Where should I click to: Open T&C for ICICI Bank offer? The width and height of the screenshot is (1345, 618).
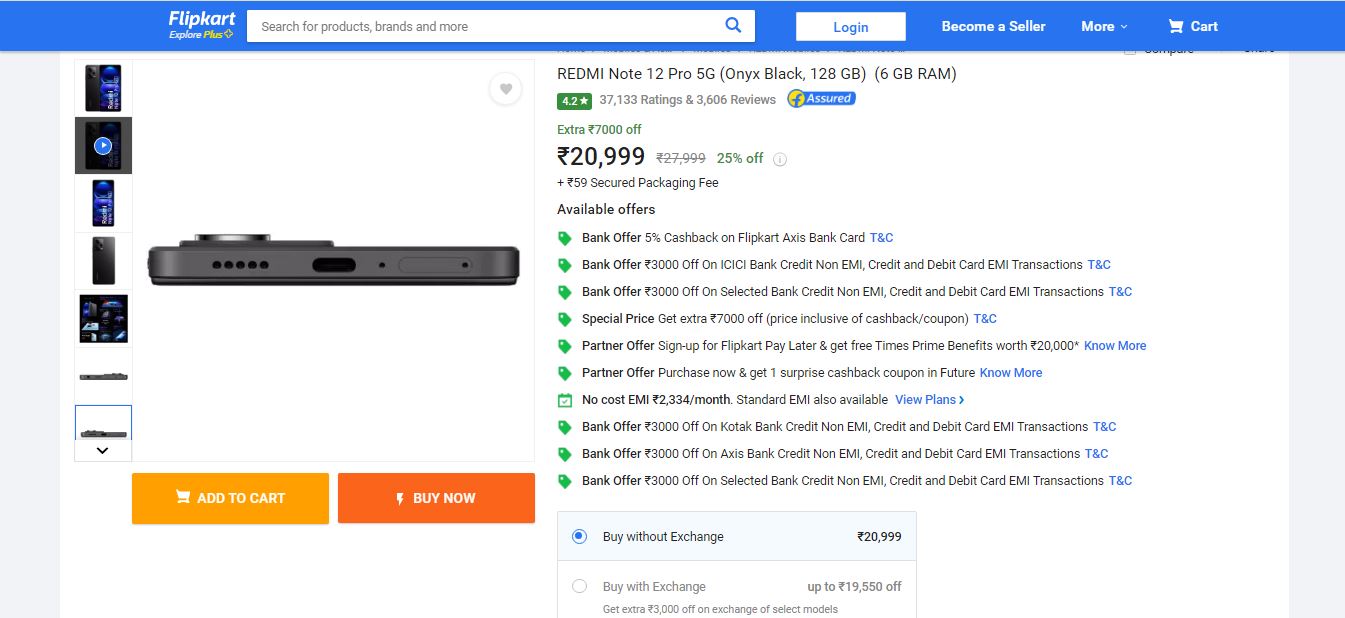tap(1099, 265)
